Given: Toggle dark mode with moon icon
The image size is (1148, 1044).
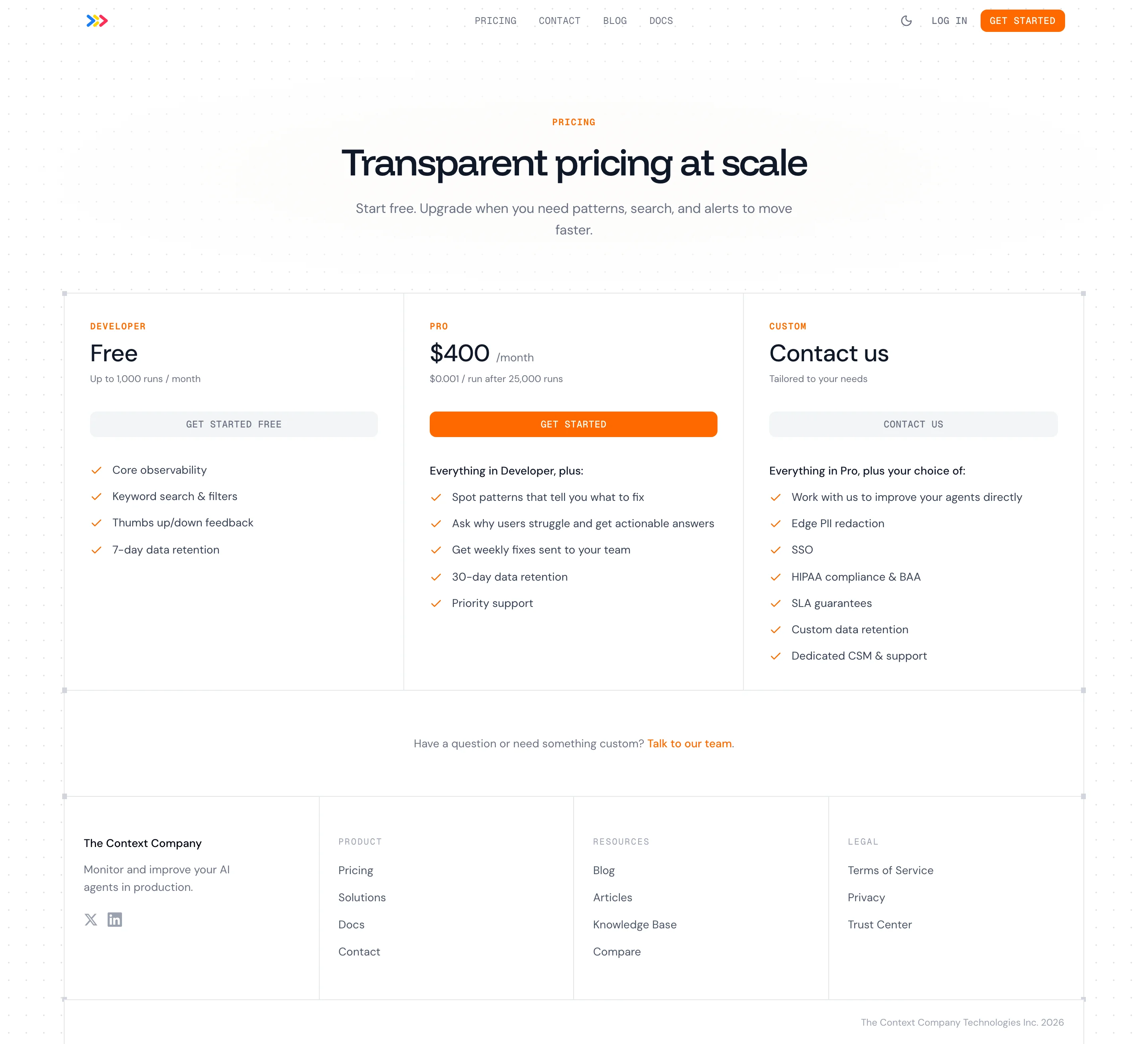Looking at the screenshot, I should 906,21.
